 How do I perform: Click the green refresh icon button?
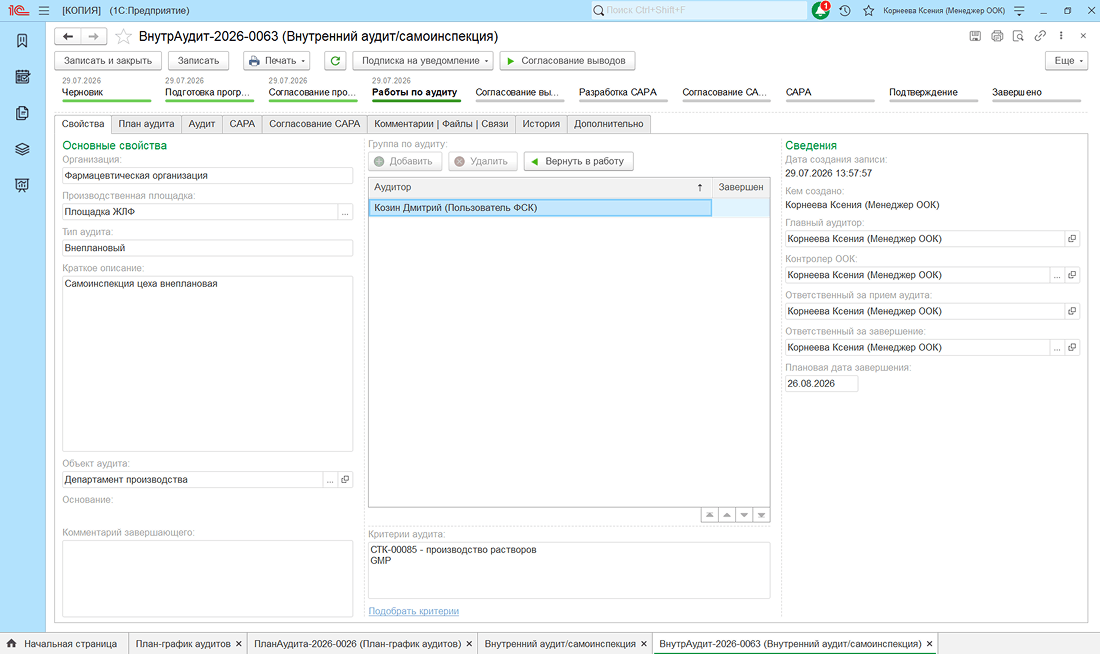(x=335, y=61)
